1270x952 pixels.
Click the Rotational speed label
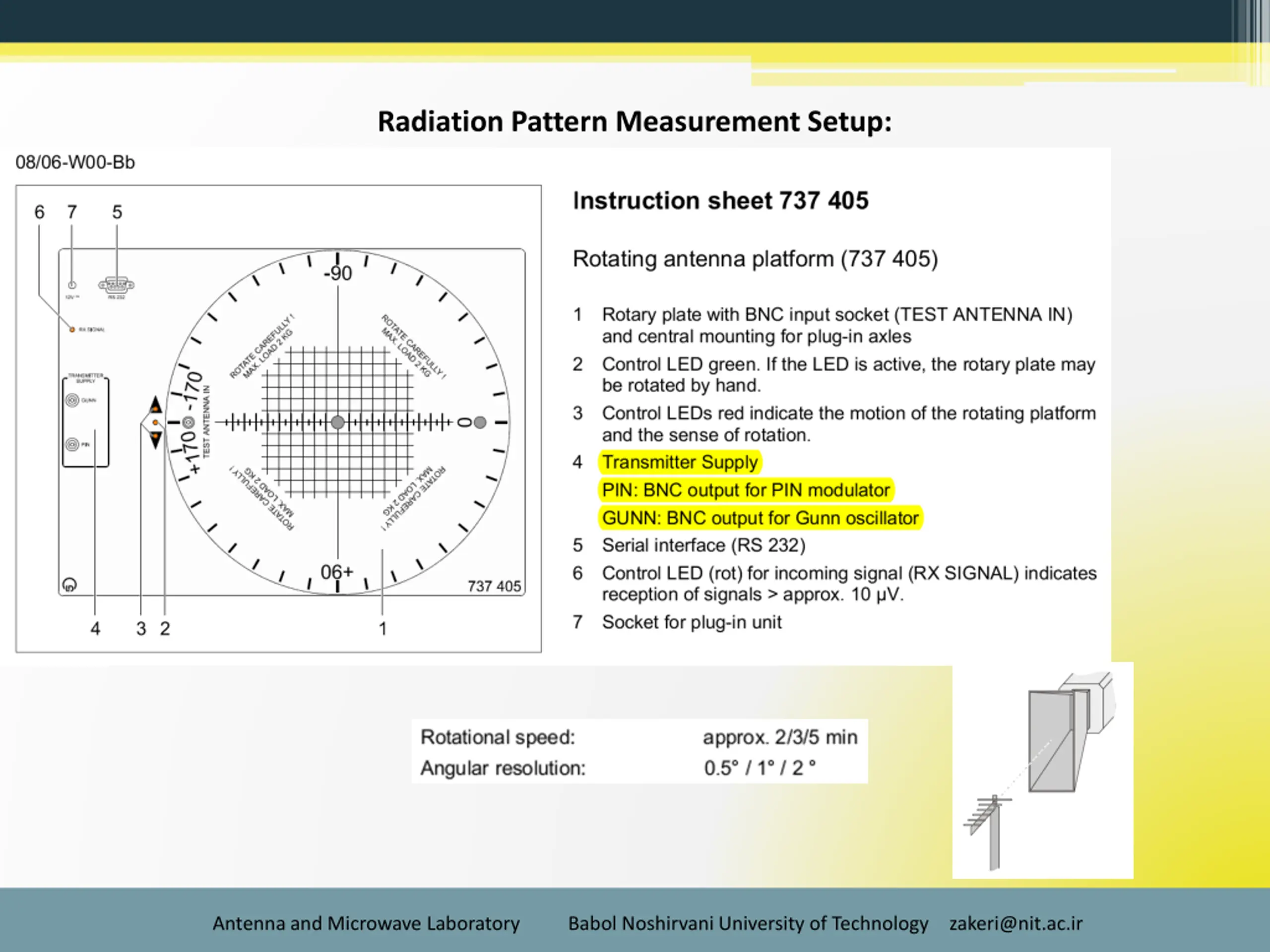pyautogui.click(x=497, y=737)
